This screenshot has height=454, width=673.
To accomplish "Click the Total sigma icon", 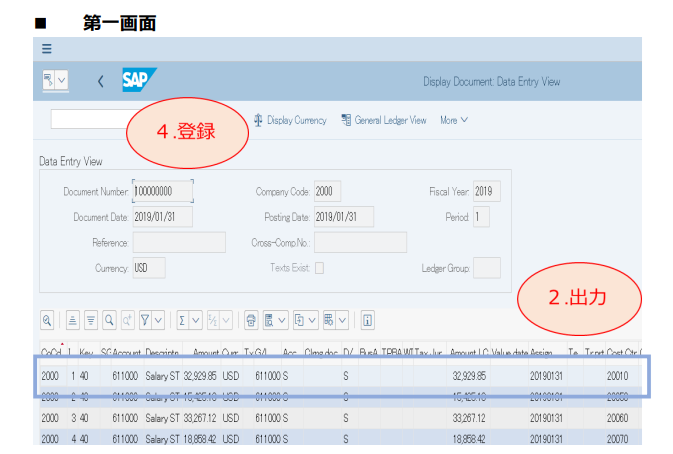I will pos(182,320).
